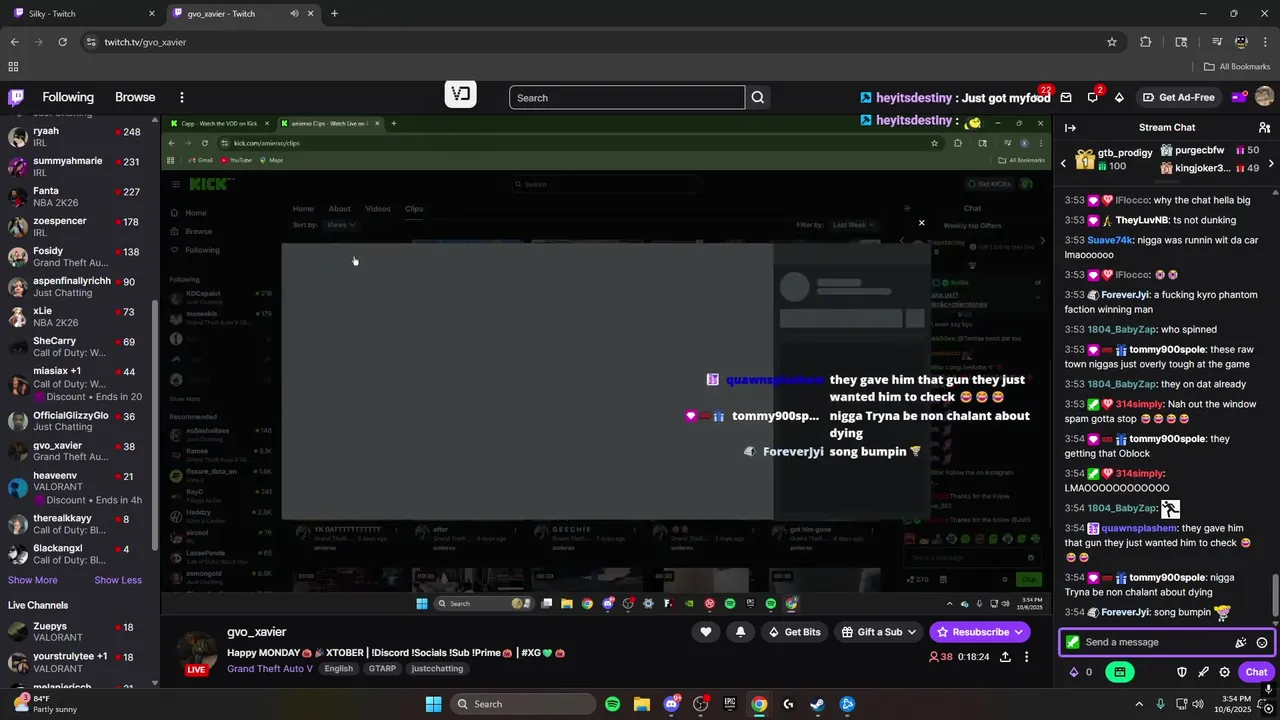The height and width of the screenshot is (720, 1280).
Task: Open chat settings gear
Action: coord(1224,672)
